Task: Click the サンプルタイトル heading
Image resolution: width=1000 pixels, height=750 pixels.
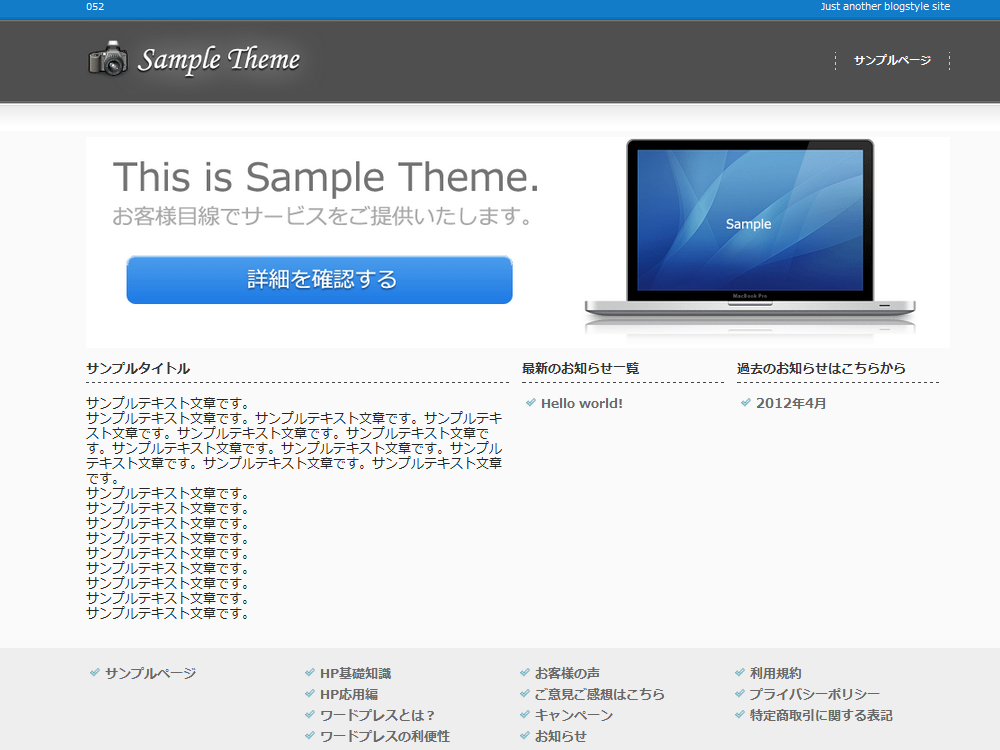Action: (138, 368)
